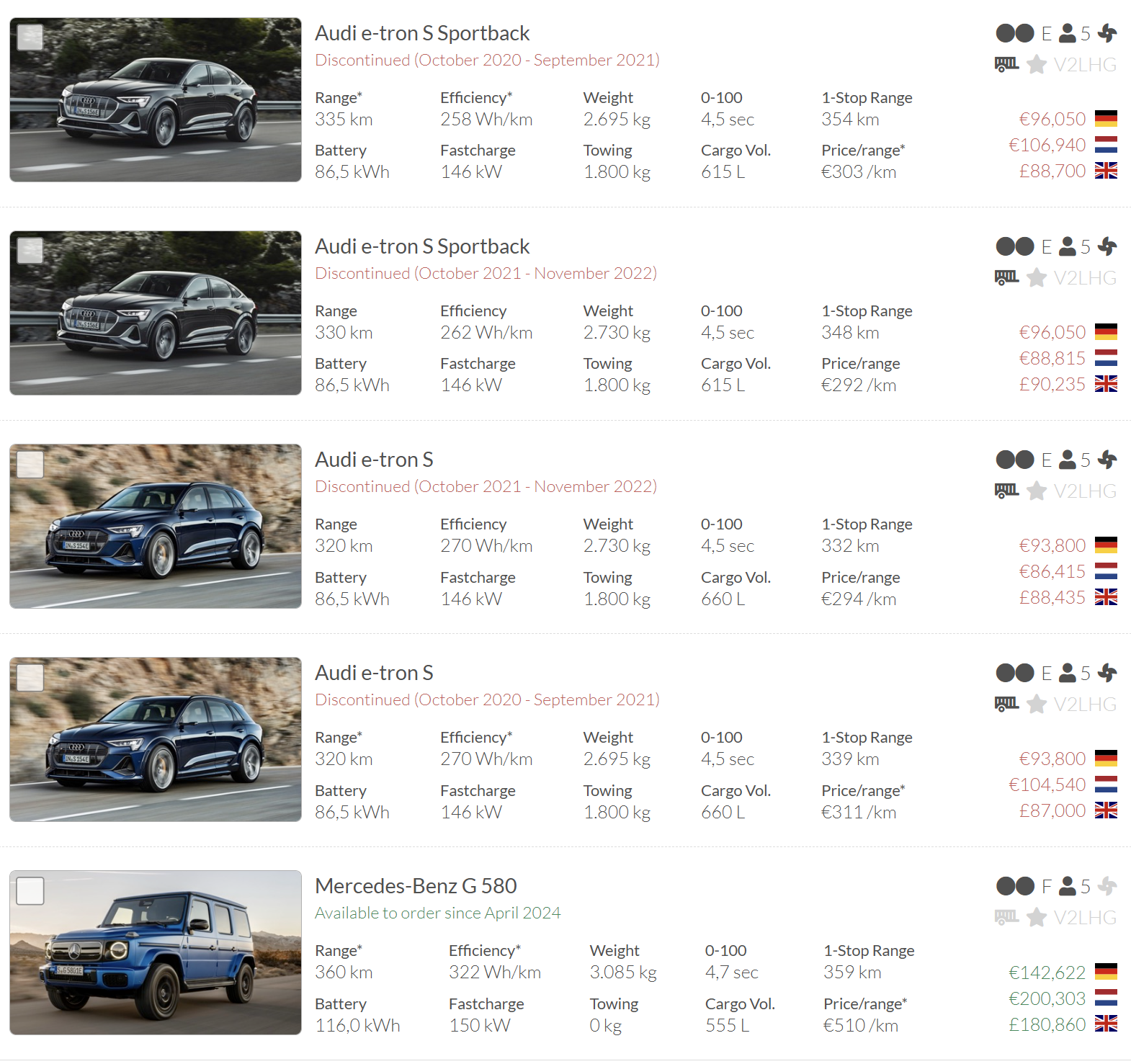Click 150 kW fastcharge value
The image size is (1131, 1064).
(479, 1025)
